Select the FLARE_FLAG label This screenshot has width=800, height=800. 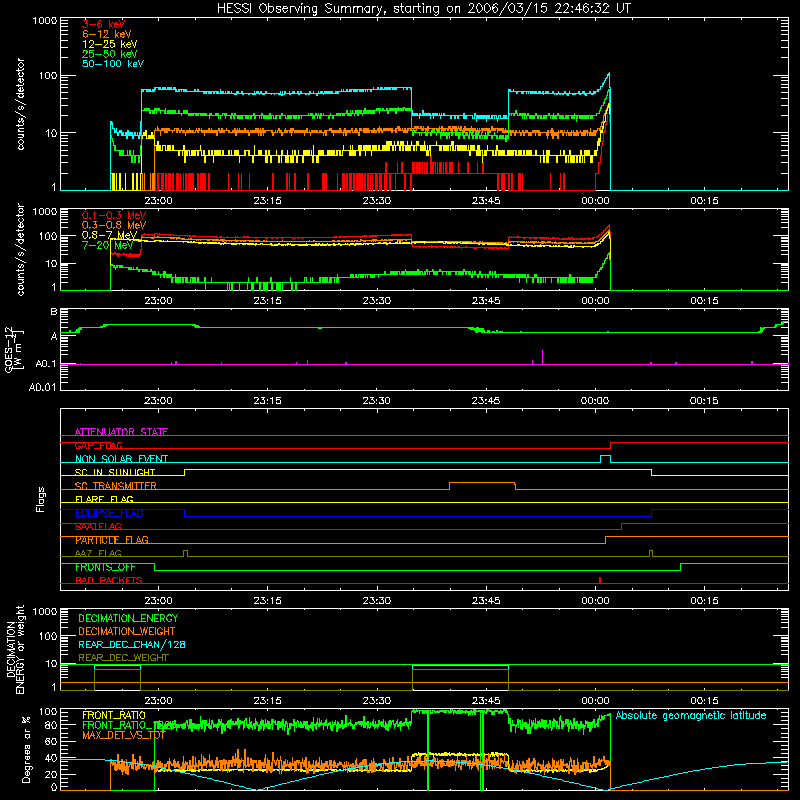point(104,499)
